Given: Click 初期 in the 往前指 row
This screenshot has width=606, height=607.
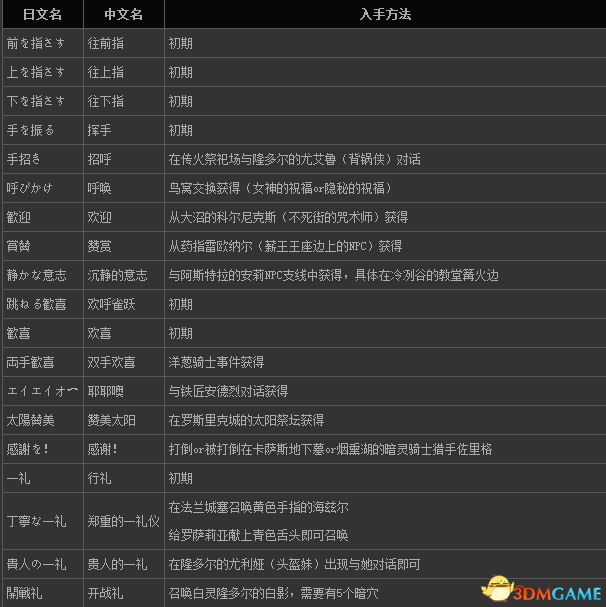Looking at the screenshot, I should (180, 43).
